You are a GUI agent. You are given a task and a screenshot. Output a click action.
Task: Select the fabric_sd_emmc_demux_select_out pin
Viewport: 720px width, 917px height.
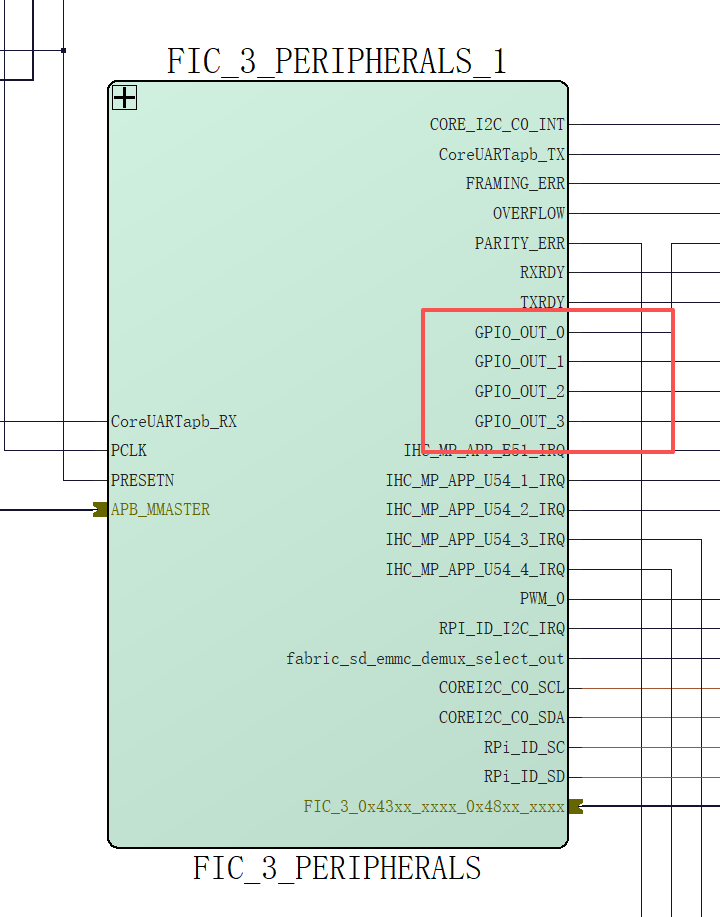click(425, 659)
